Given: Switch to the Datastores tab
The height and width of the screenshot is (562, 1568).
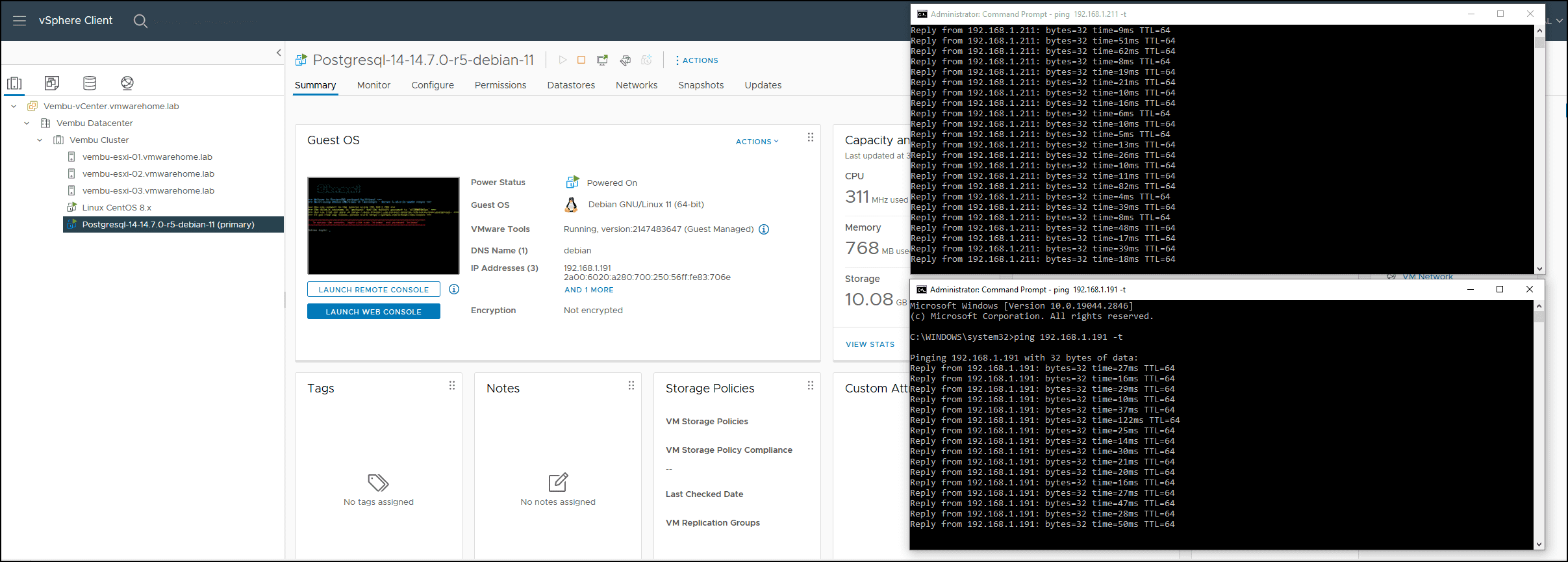Looking at the screenshot, I should tap(571, 85).
